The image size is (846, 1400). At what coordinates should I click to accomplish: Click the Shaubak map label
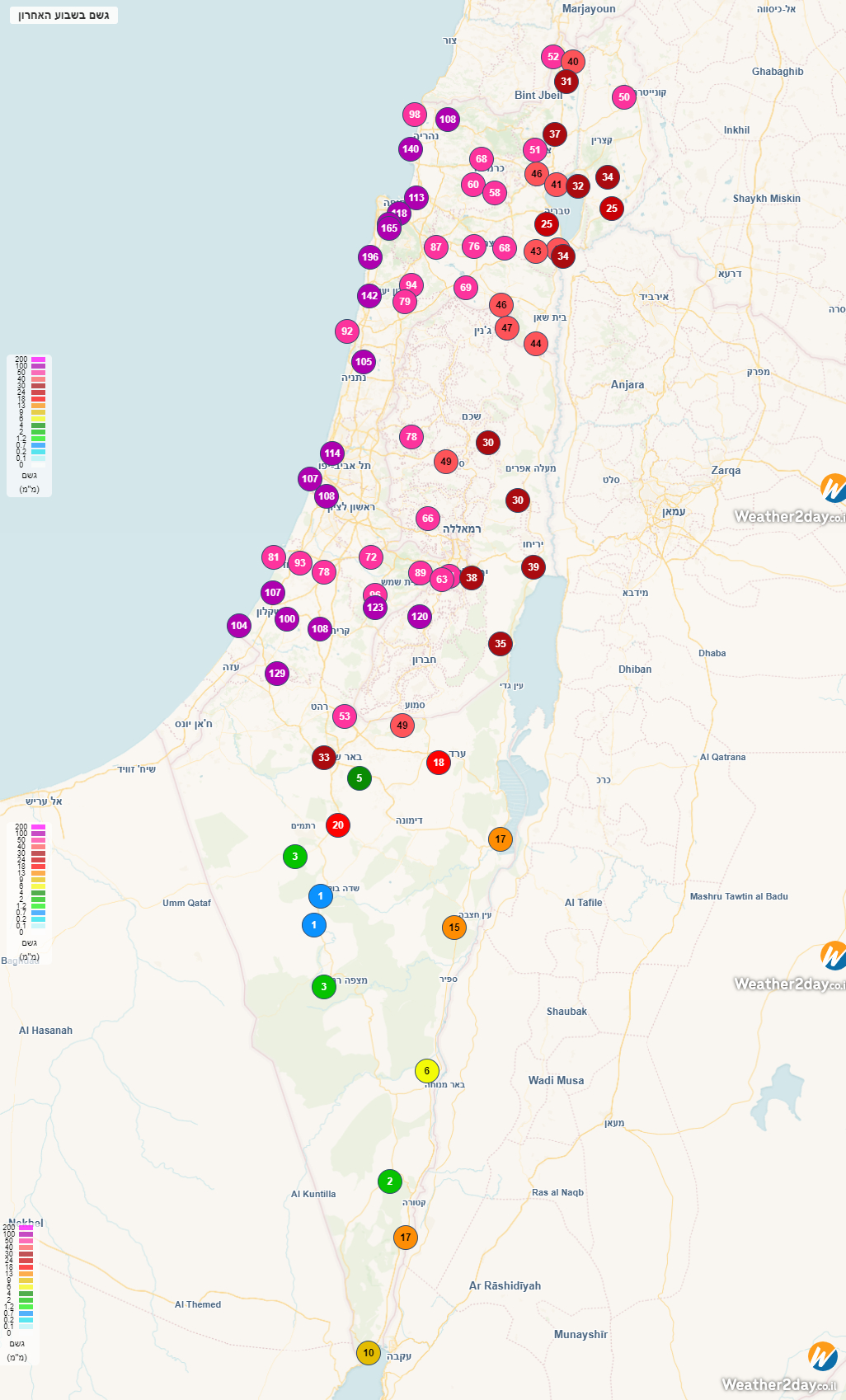567,1012
